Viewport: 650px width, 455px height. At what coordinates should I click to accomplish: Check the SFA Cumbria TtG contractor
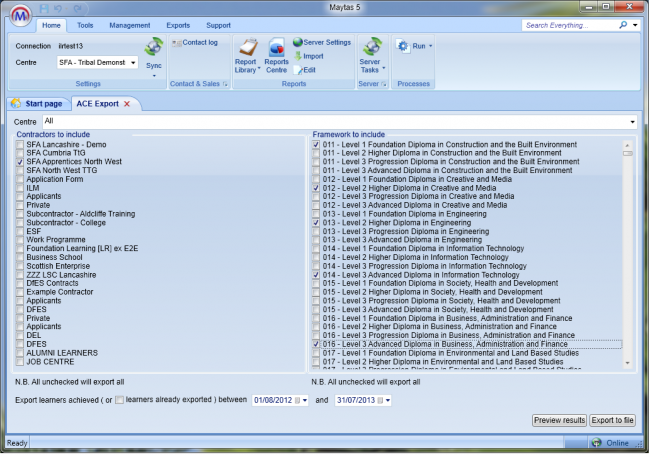pyautogui.click(x=20, y=153)
